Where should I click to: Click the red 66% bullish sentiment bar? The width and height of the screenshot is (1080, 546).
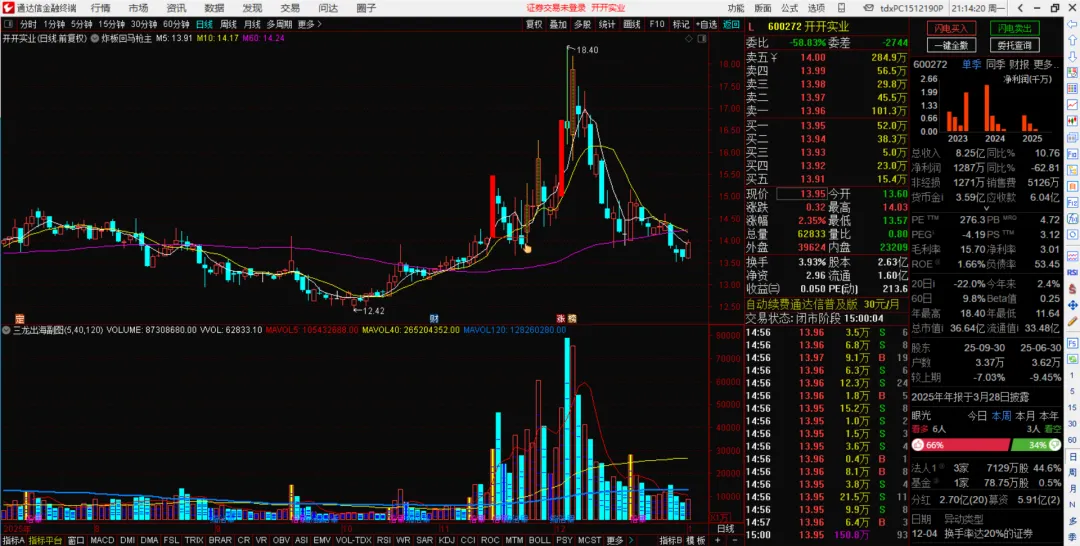[x=960, y=445]
